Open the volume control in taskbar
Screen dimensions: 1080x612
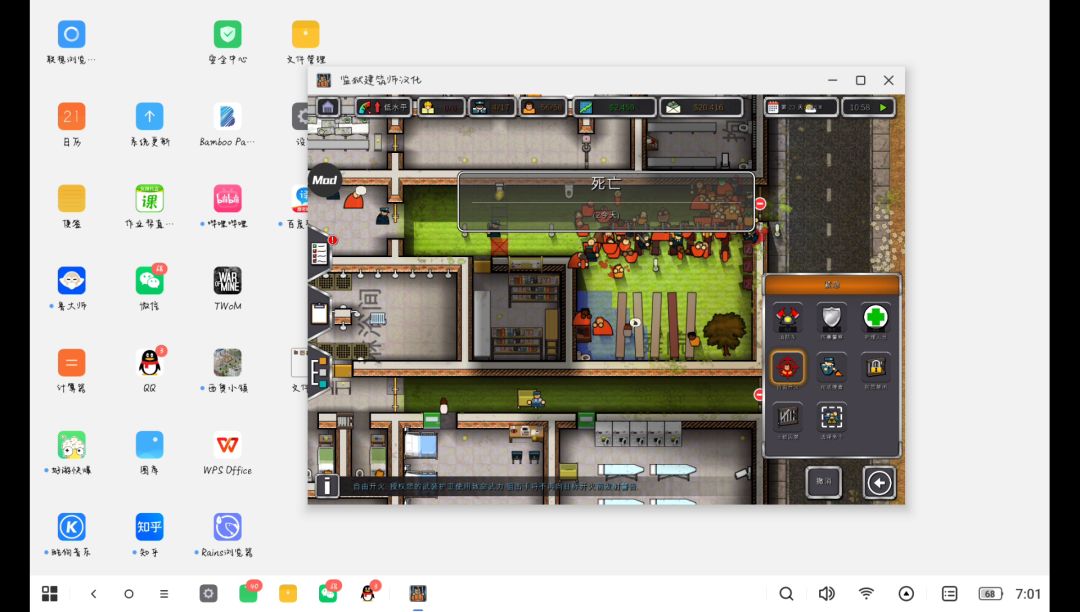826,594
